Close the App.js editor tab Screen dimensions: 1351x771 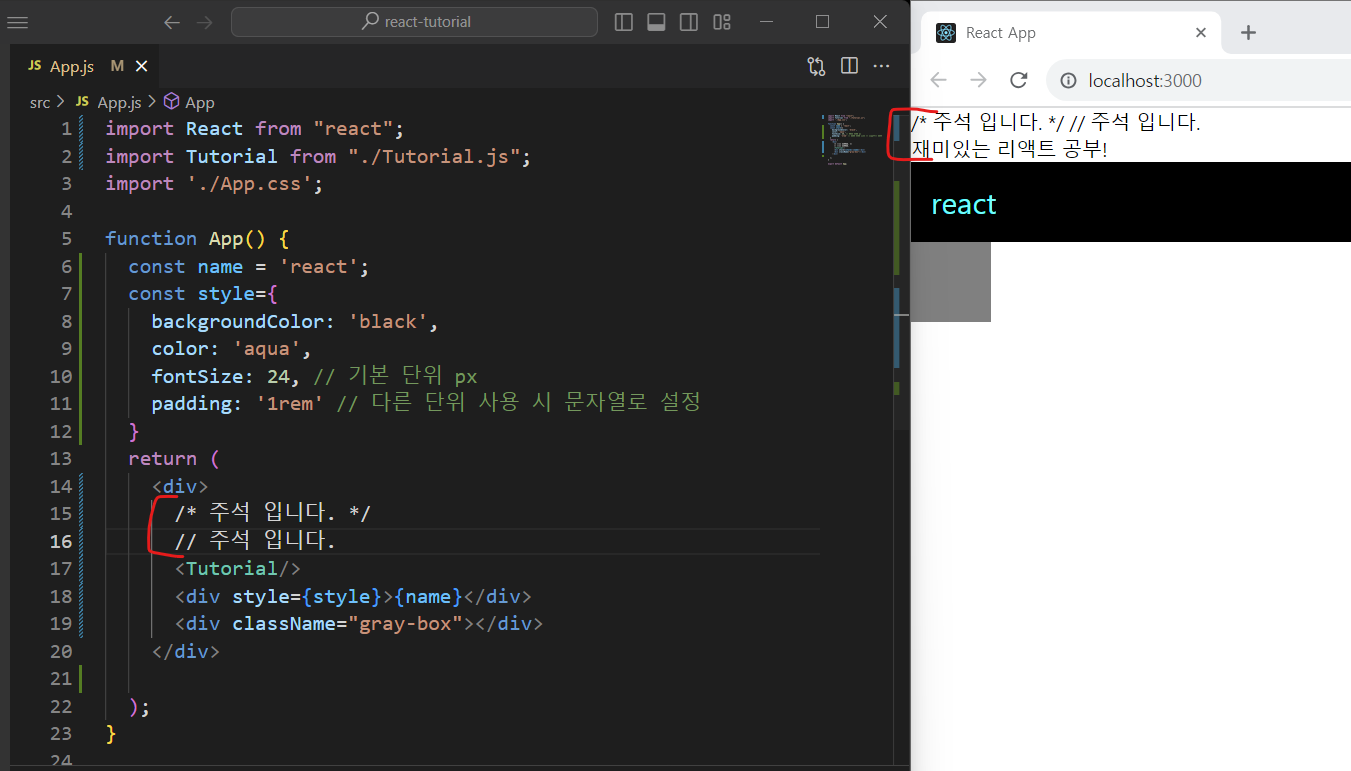click(x=141, y=66)
